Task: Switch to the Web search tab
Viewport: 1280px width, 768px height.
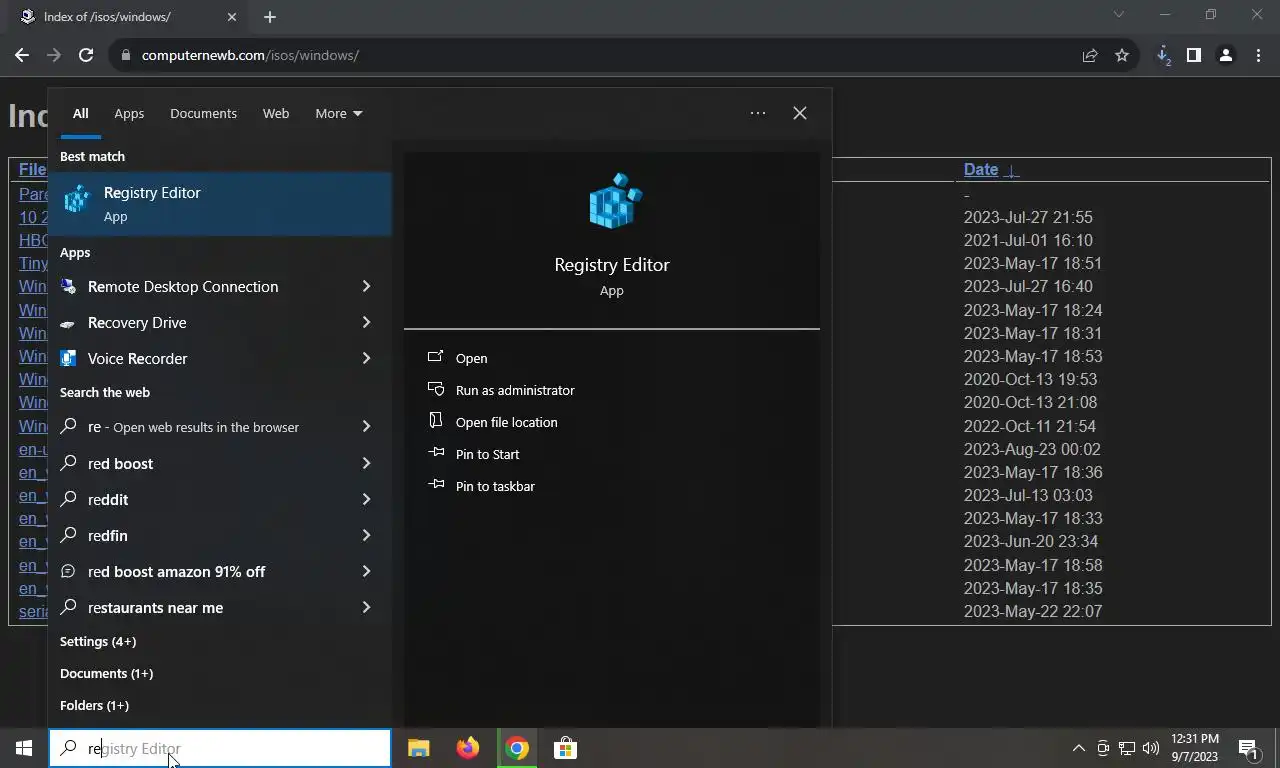Action: click(276, 113)
